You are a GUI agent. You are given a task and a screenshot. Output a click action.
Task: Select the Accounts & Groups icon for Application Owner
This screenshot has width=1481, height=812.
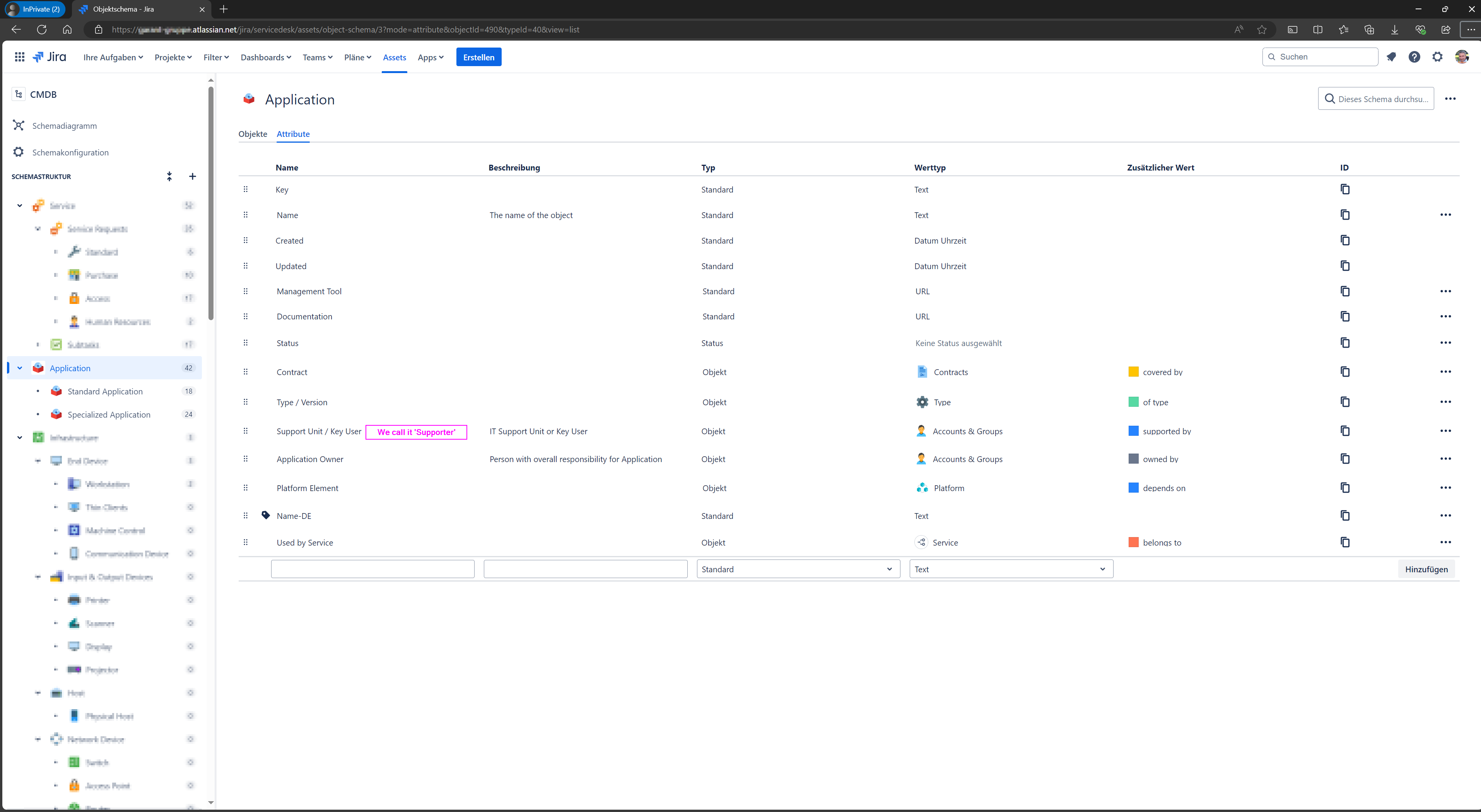click(922, 459)
